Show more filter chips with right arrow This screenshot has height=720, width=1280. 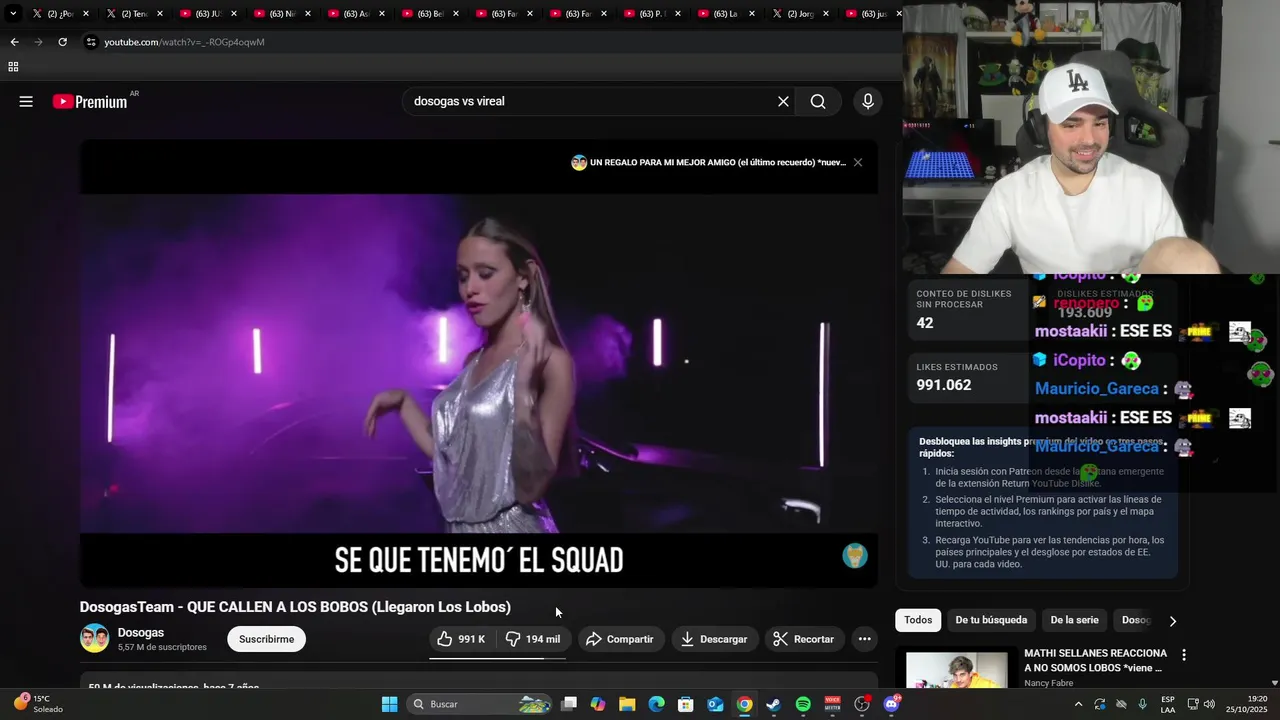(x=1172, y=621)
